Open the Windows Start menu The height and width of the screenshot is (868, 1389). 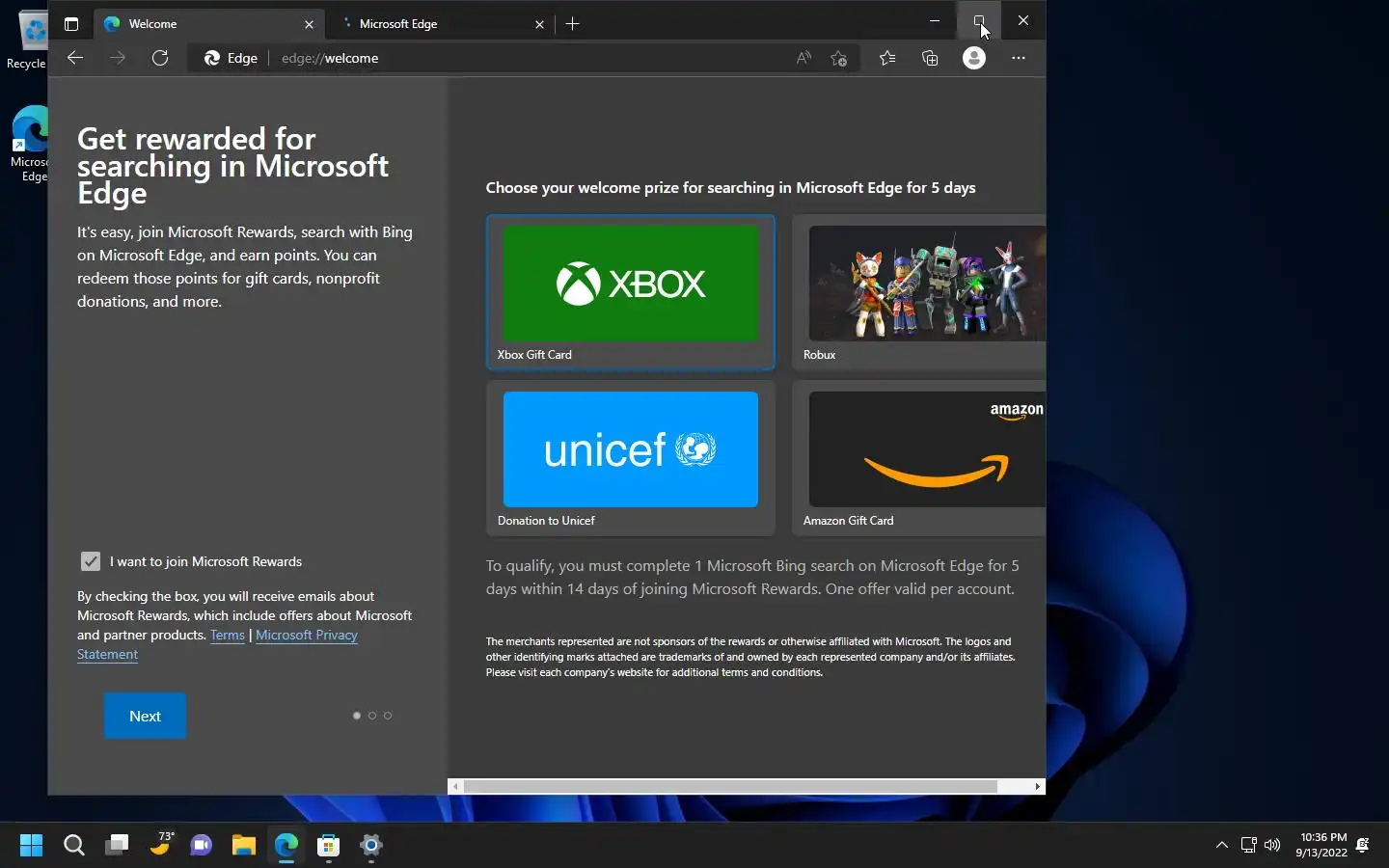pos(32,846)
